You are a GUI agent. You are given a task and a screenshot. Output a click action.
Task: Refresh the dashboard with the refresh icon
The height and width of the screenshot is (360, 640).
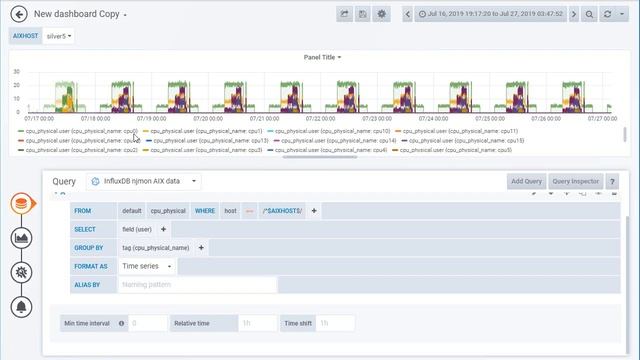608,14
